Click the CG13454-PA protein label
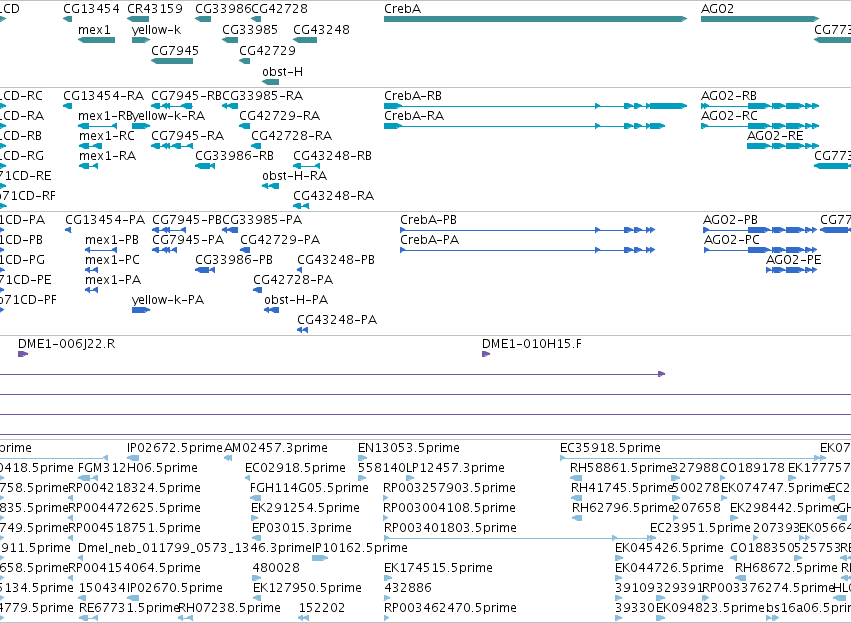Image resolution: width=851 pixels, height=623 pixels. pos(105,220)
